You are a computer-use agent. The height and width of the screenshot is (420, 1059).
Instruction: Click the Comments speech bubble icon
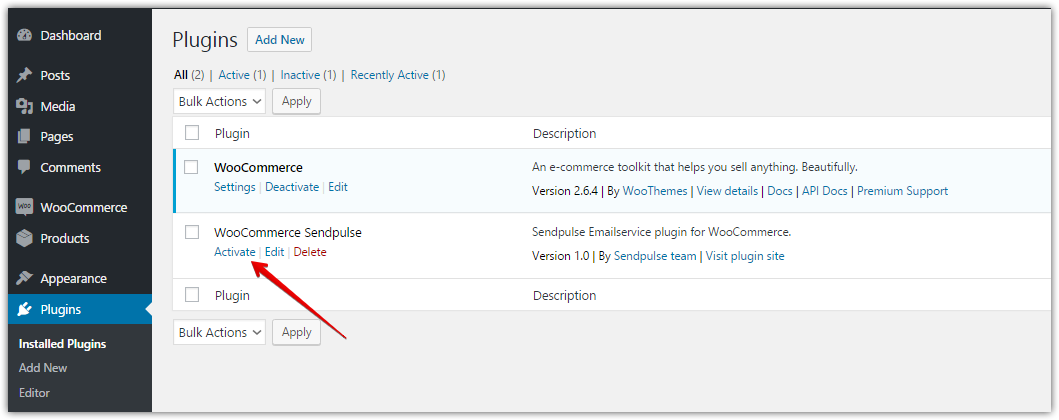coord(25,168)
